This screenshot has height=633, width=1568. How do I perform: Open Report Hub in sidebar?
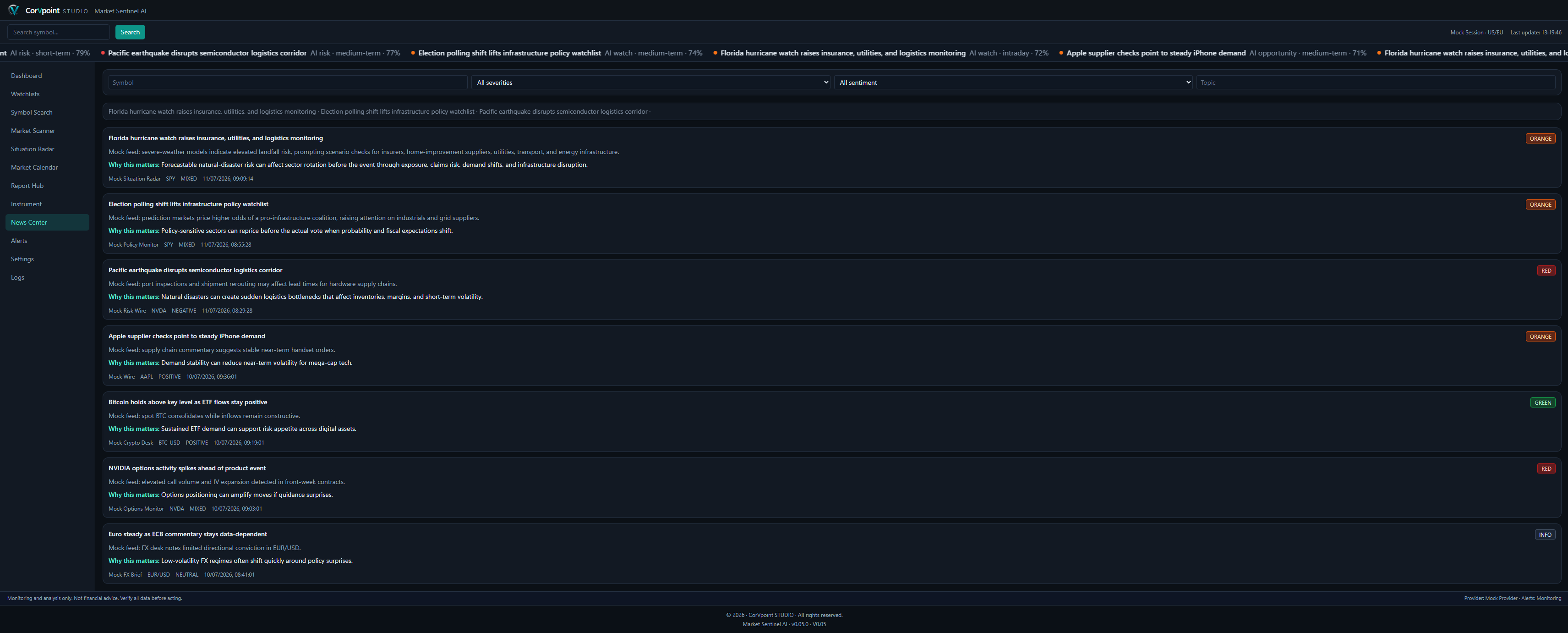pos(48,185)
